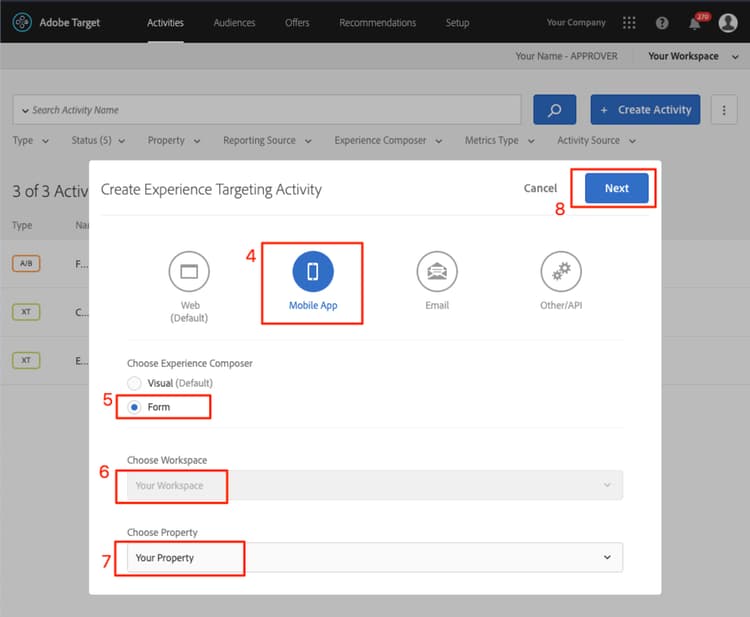This screenshot has width=750, height=617.
Task: Click the Next button
Action: (617, 188)
